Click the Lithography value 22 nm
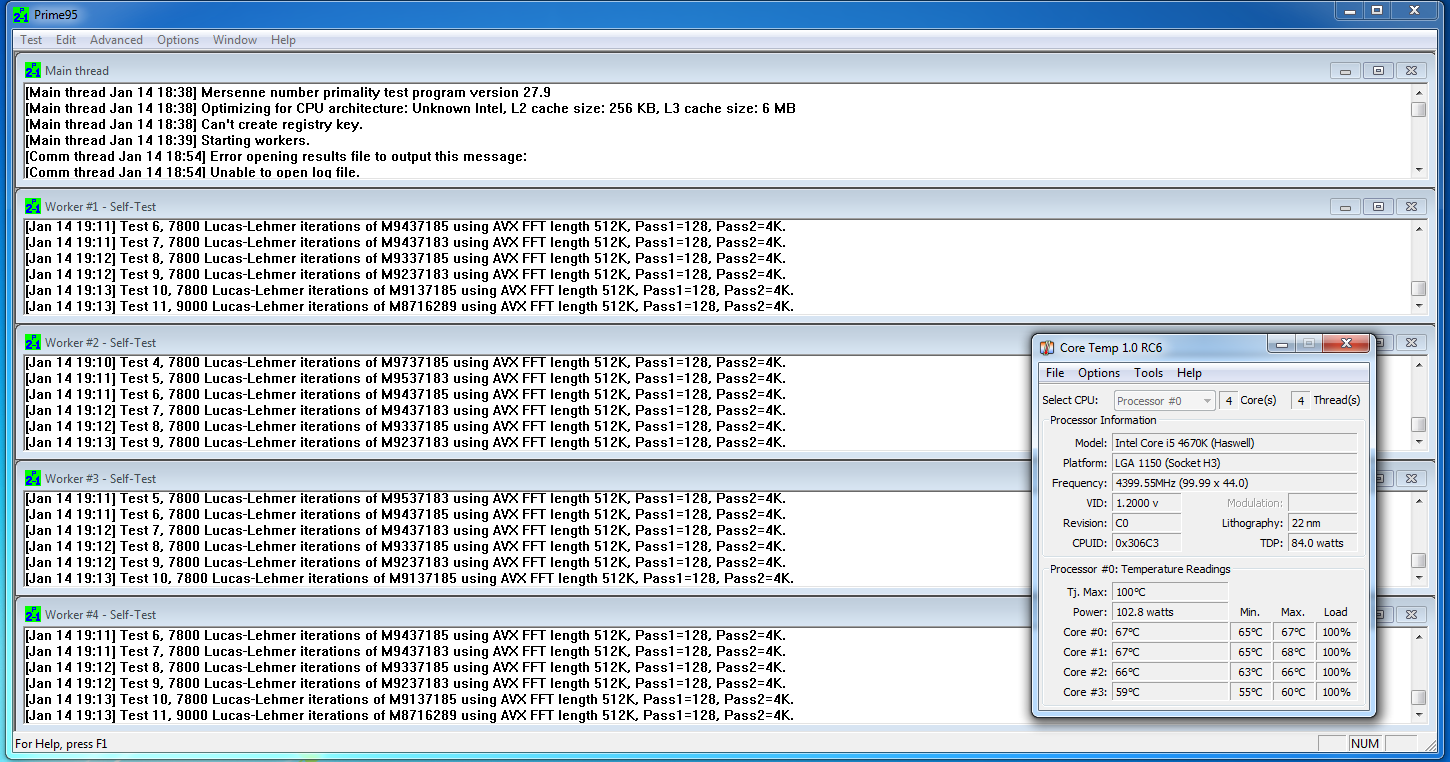Image resolution: width=1450 pixels, height=762 pixels. pos(1323,523)
